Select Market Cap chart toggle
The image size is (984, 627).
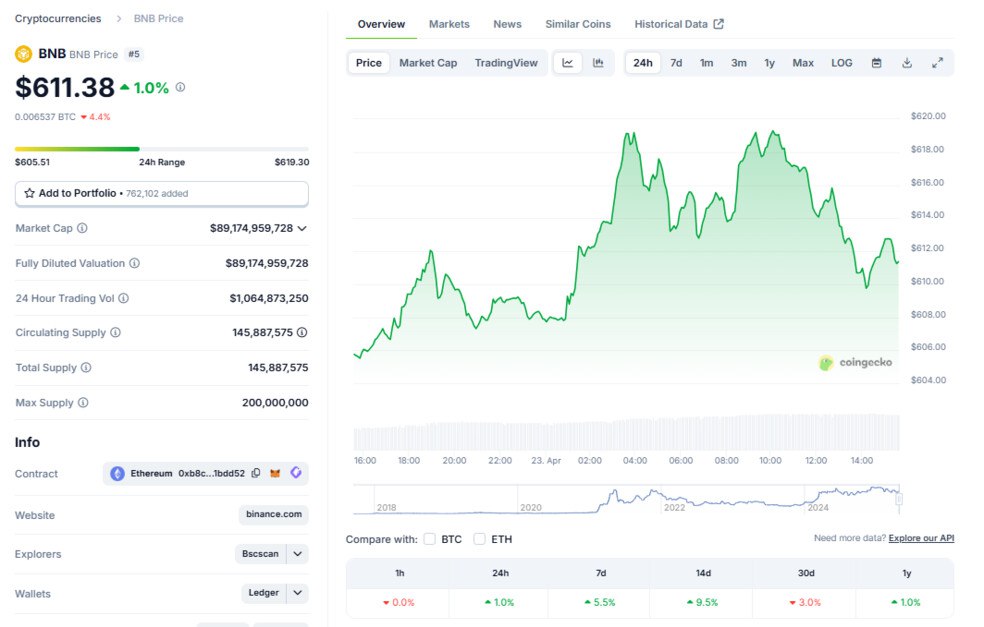point(428,63)
